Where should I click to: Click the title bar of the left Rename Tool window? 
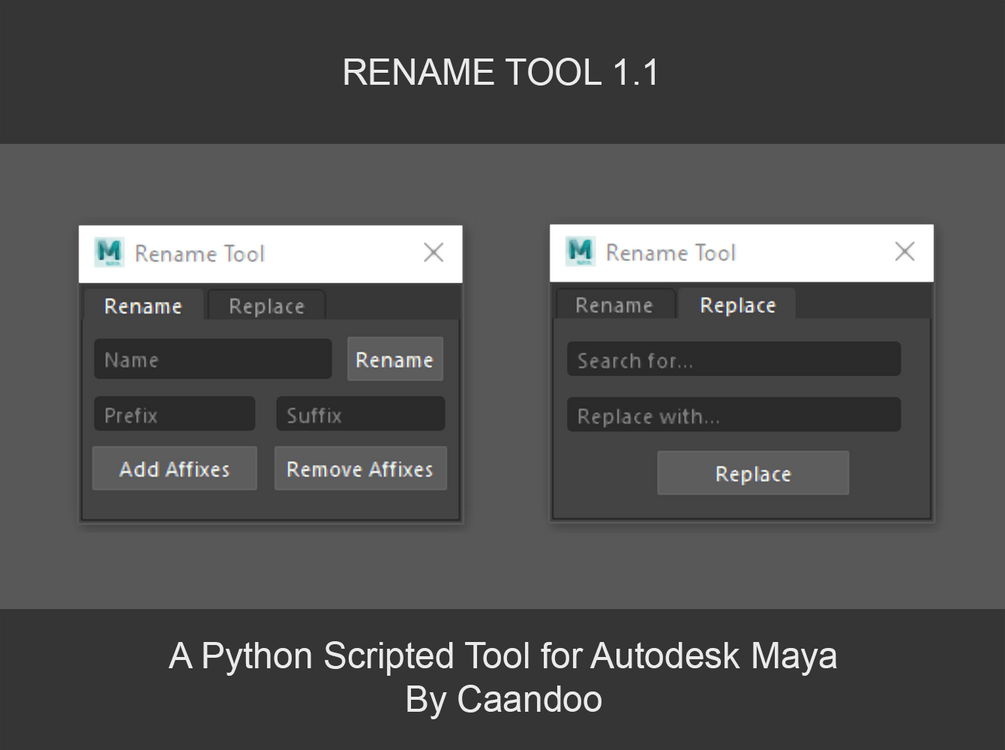click(300, 254)
